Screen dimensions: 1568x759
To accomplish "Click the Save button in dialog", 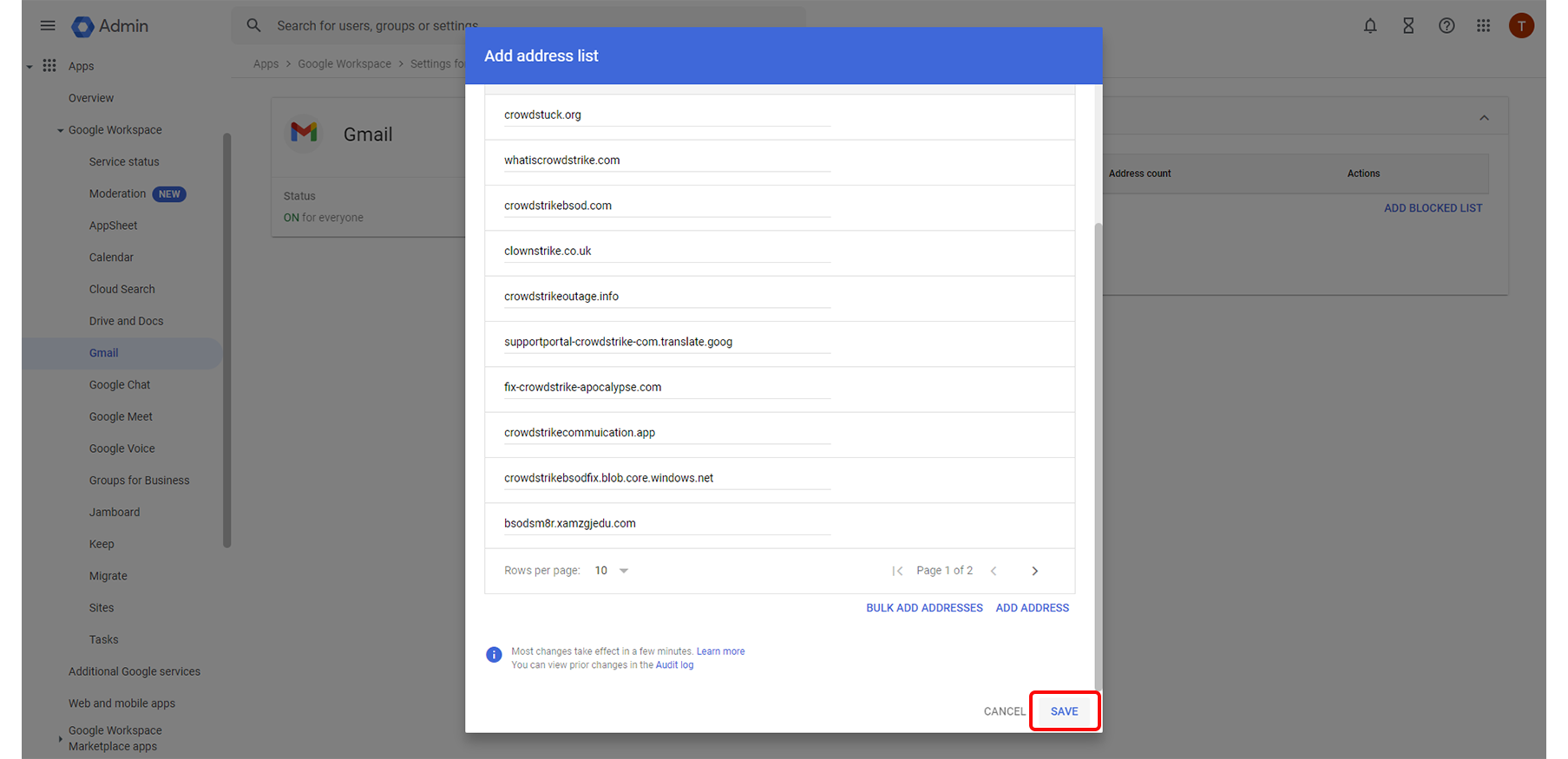I will click(x=1064, y=711).
